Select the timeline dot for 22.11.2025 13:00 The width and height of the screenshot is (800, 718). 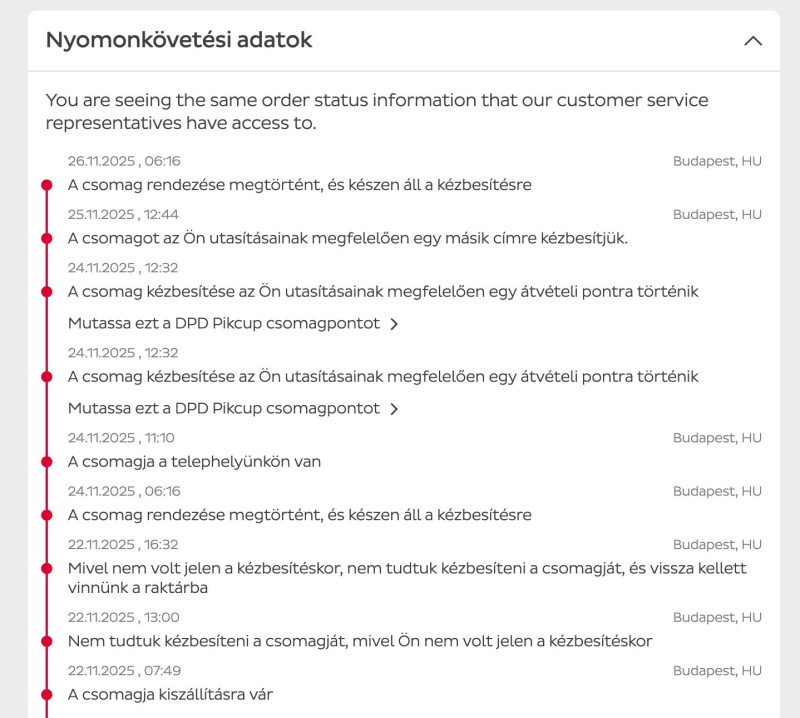[46, 641]
